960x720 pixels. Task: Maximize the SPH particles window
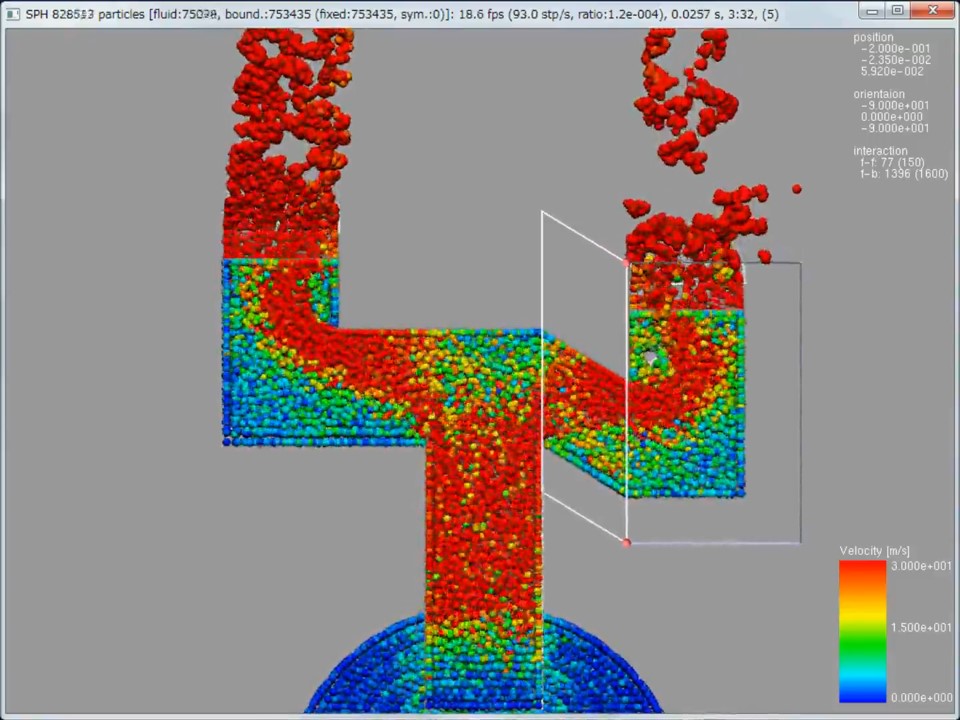coord(897,10)
